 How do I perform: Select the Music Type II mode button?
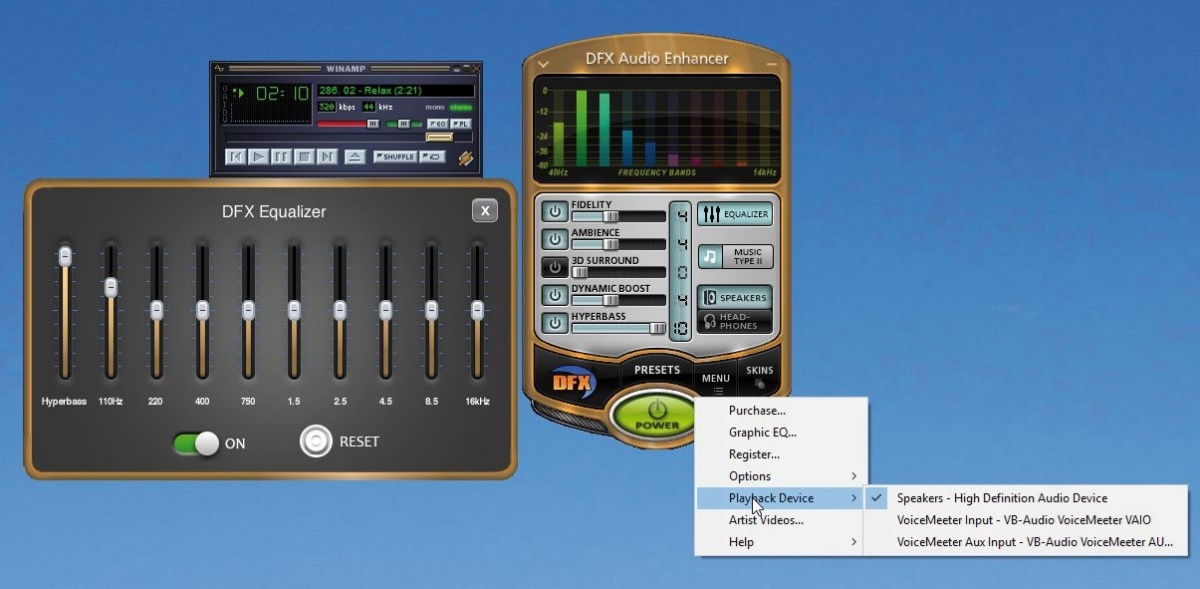735,257
